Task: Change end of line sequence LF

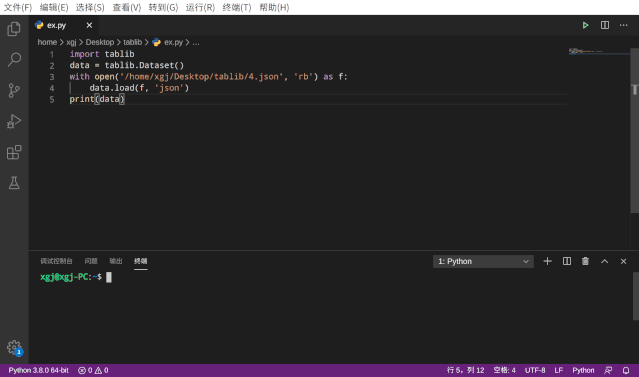Action: tap(559, 370)
